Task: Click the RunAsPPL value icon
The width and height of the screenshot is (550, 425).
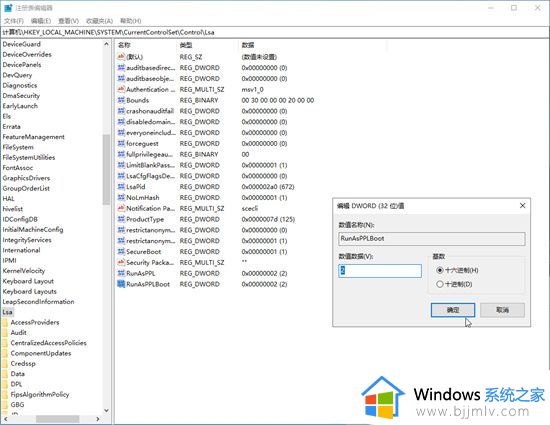Action: coord(121,273)
